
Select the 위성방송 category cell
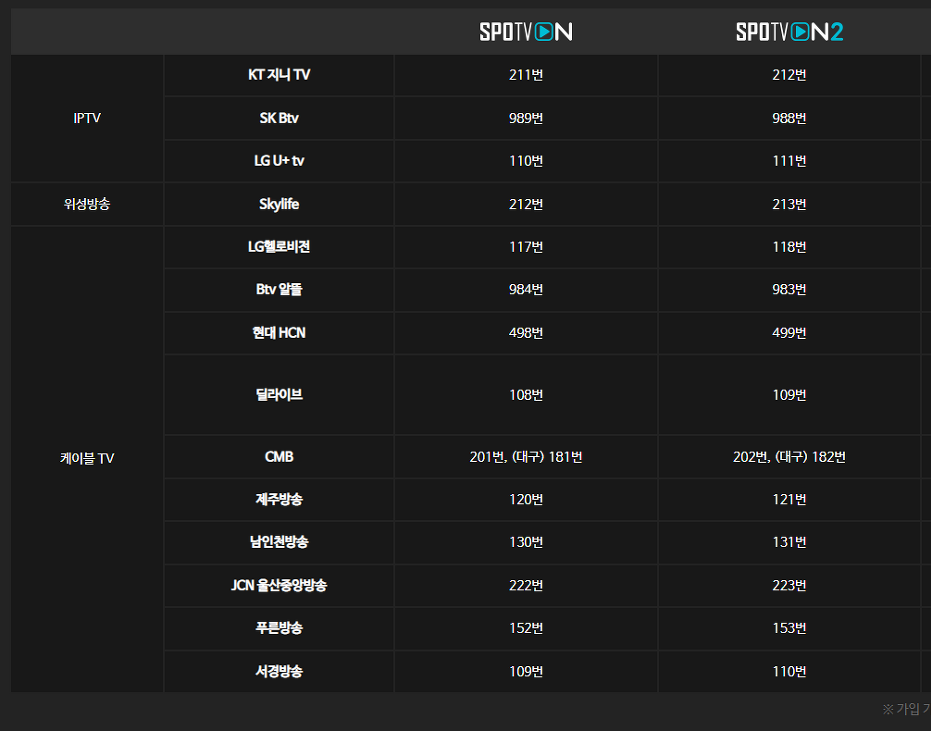click(87, 204)
